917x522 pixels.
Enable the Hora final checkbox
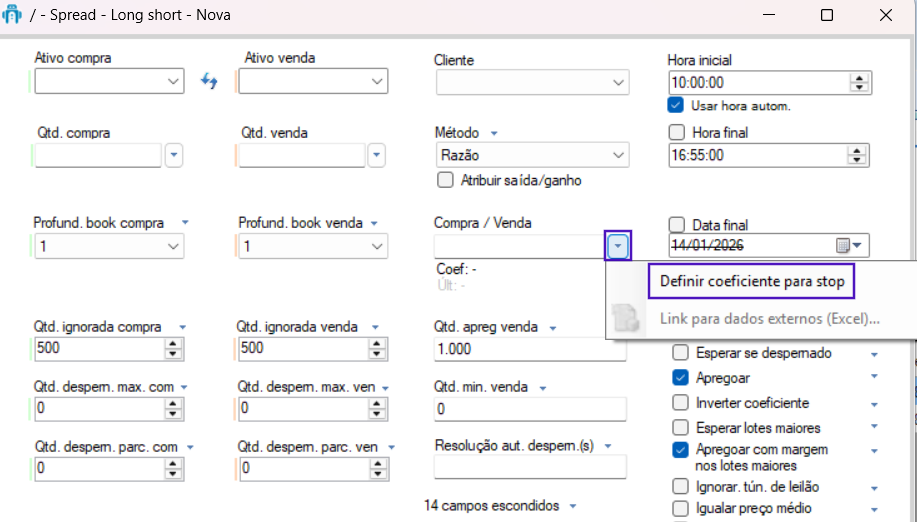676,132
